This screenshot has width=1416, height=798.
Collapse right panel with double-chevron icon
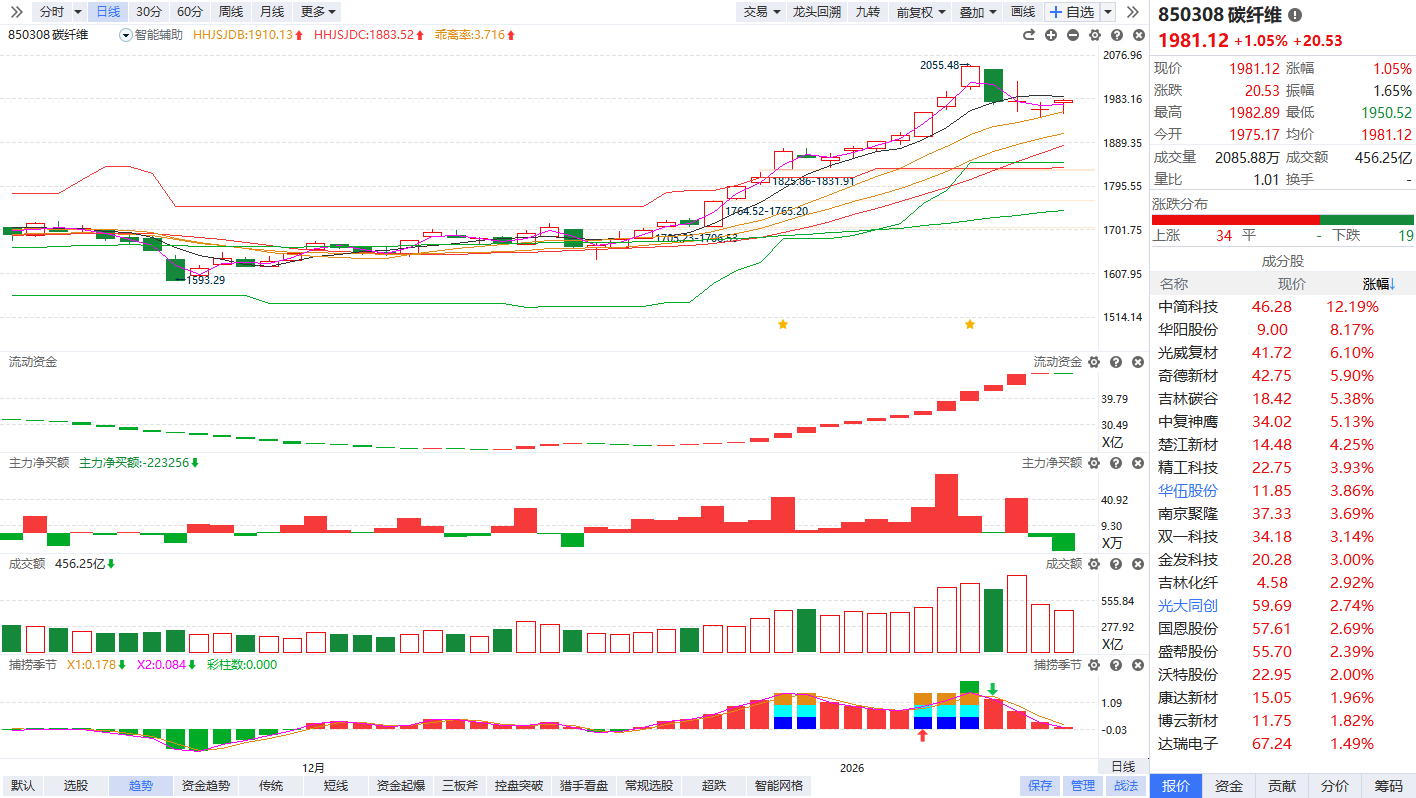click(1133, 12)
